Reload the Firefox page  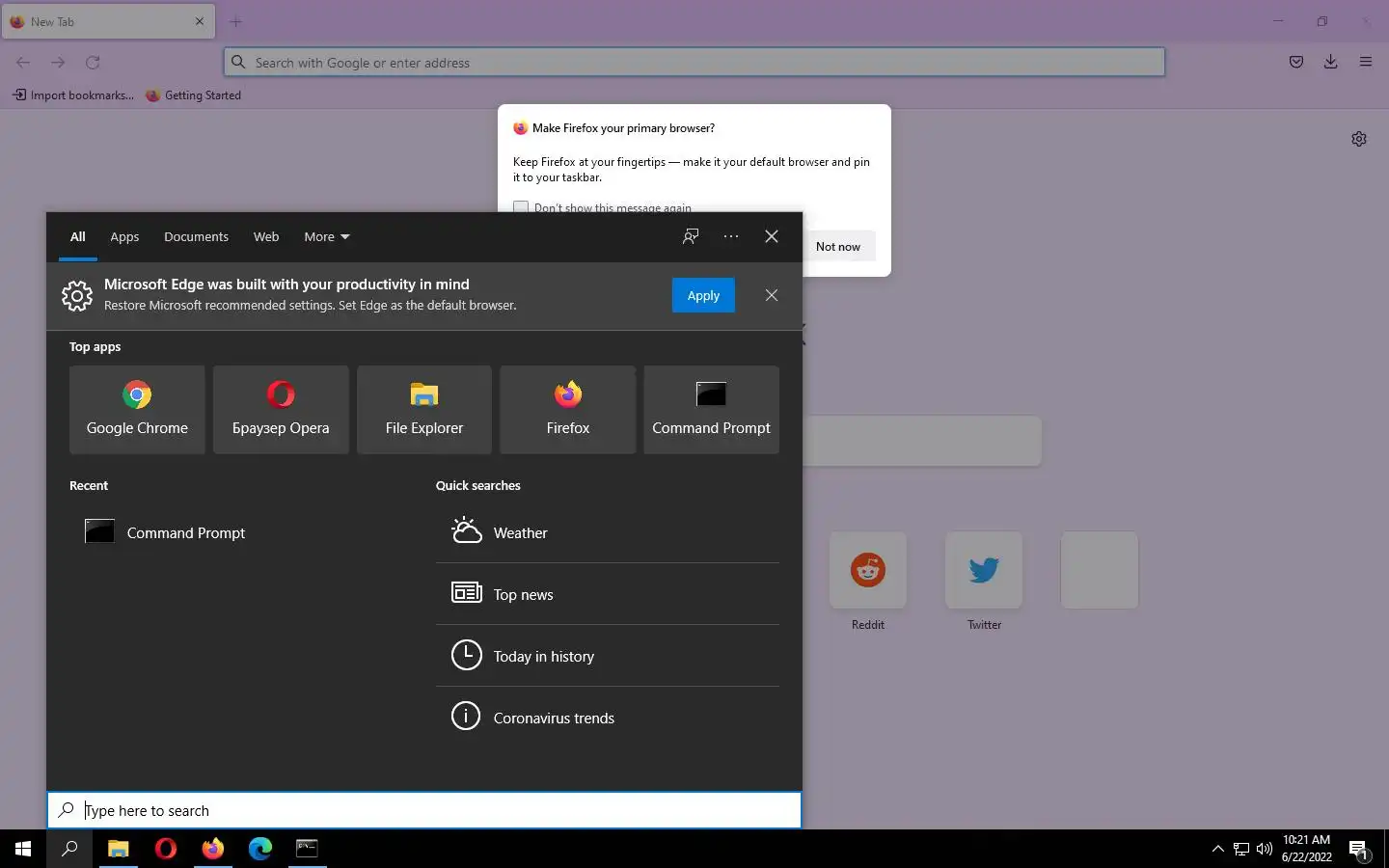(93, 63)
